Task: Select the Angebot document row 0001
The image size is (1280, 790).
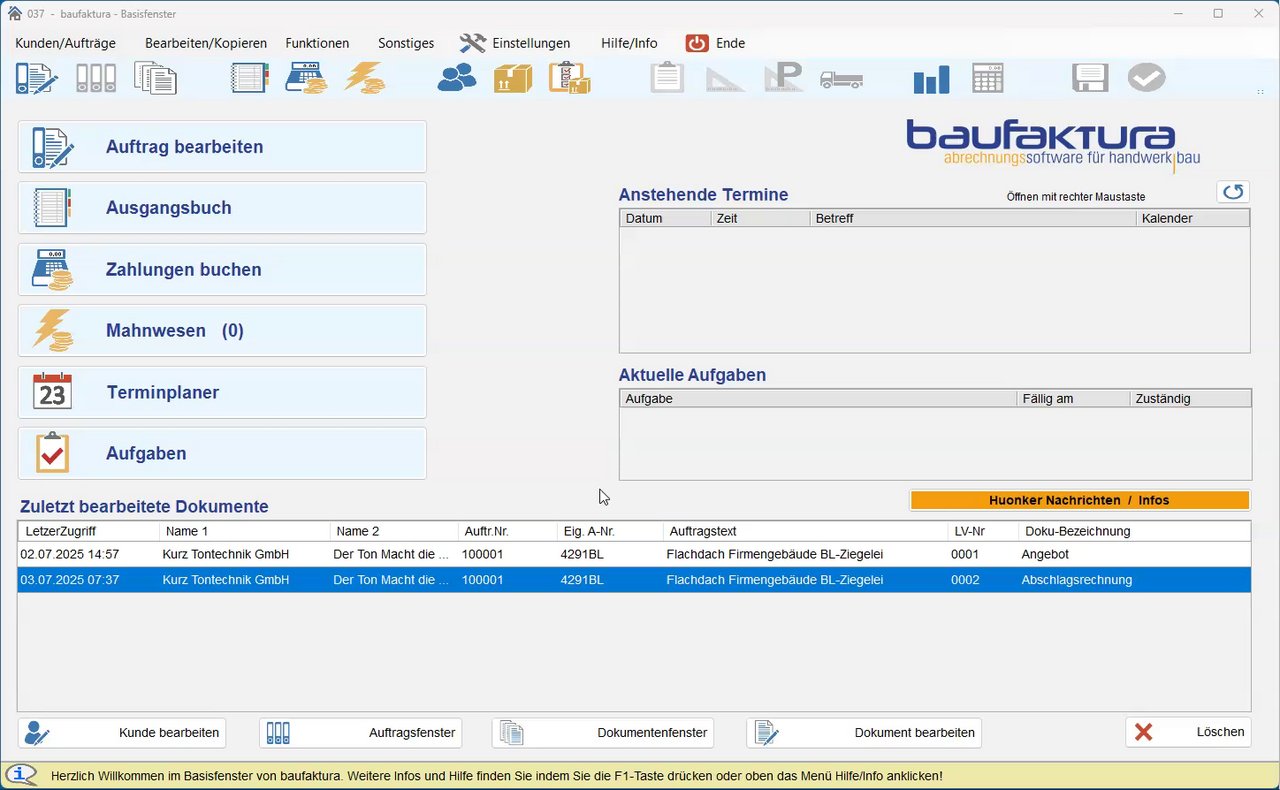Action: pyautogui.click(x=634, y=554)
